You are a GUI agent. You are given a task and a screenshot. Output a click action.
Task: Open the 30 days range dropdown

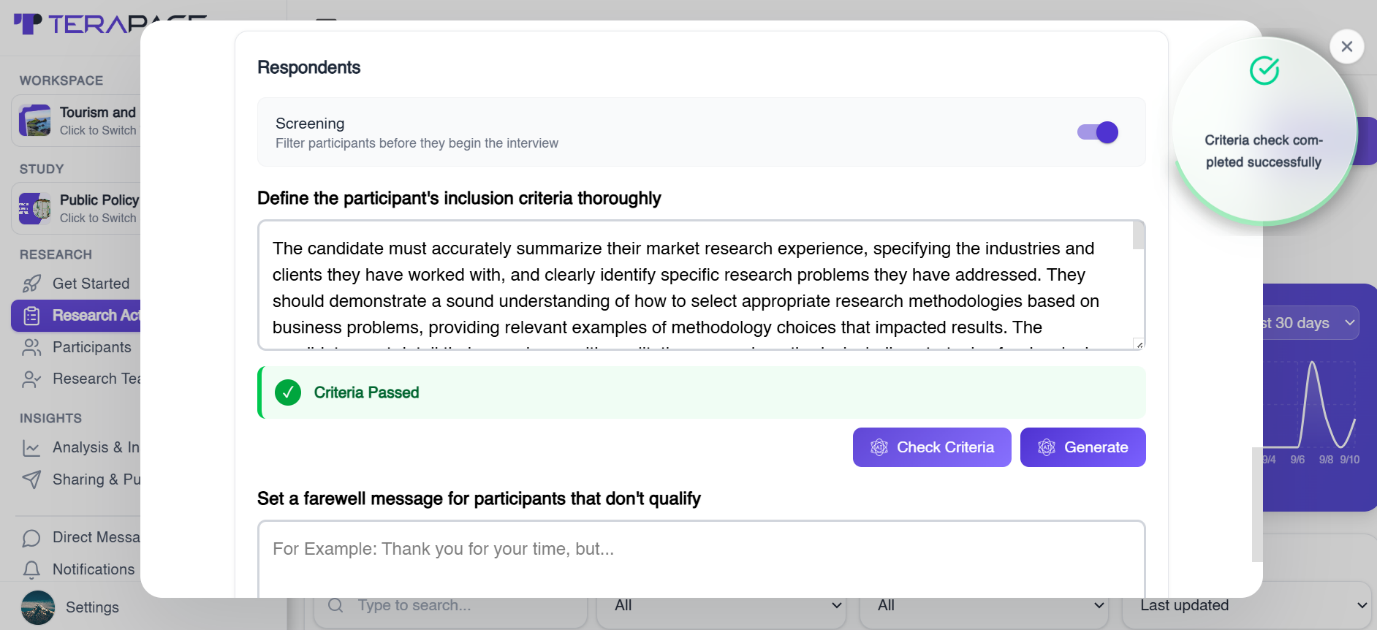click(x=1310, y=322)
